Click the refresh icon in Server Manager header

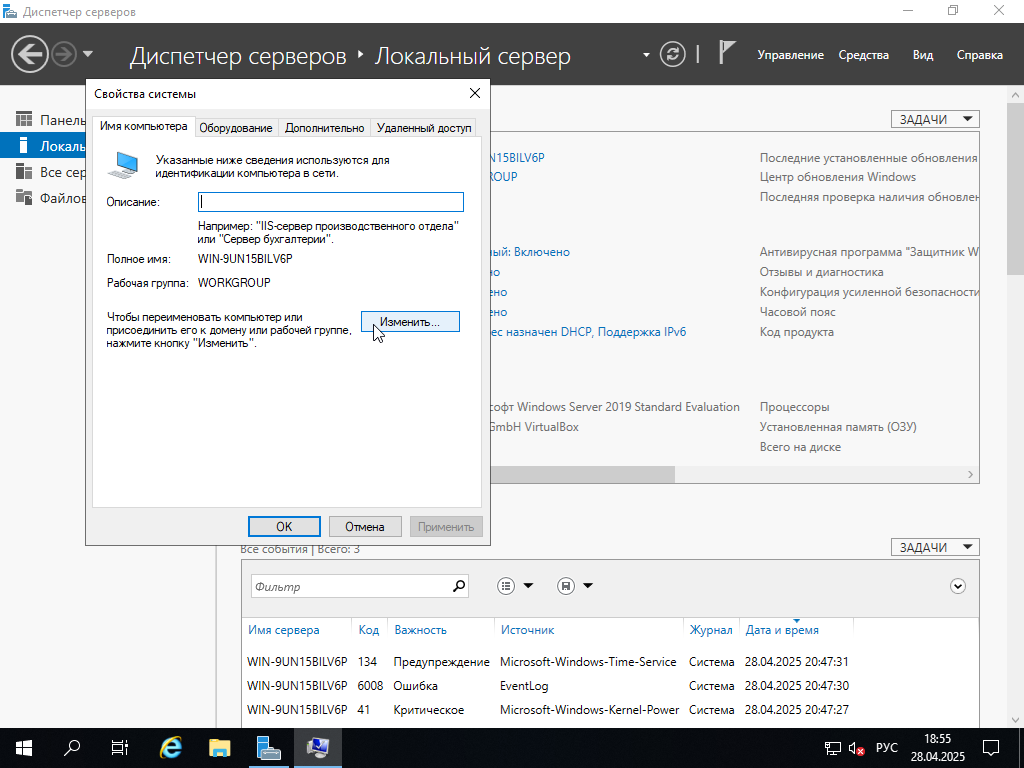[673, 54]
